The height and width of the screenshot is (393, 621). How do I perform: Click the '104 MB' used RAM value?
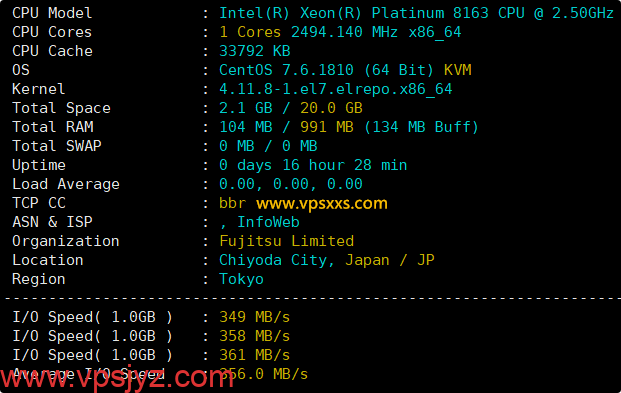[x=246, y=127]
